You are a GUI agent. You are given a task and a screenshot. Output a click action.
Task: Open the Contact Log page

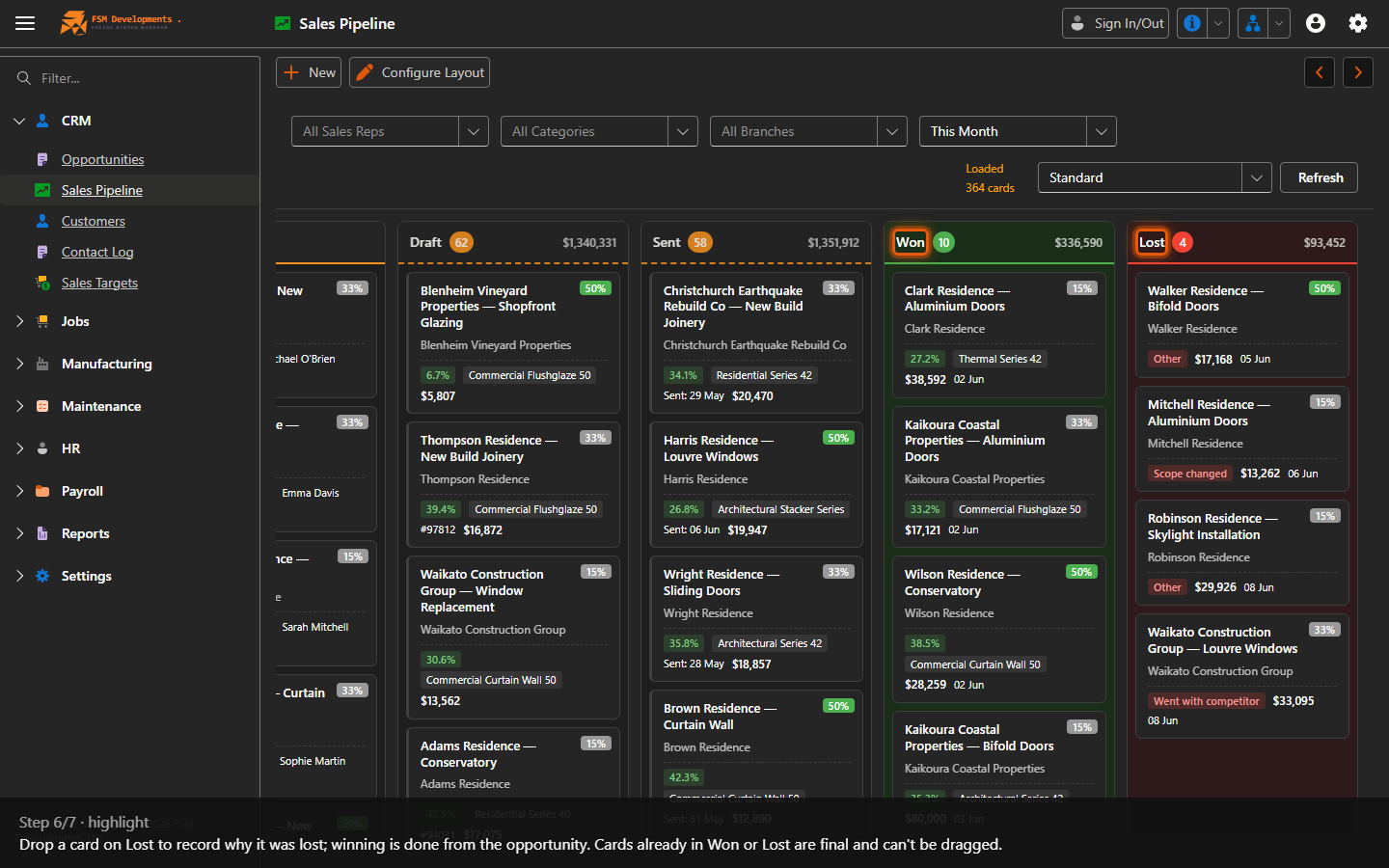click(x=97, y=252)
